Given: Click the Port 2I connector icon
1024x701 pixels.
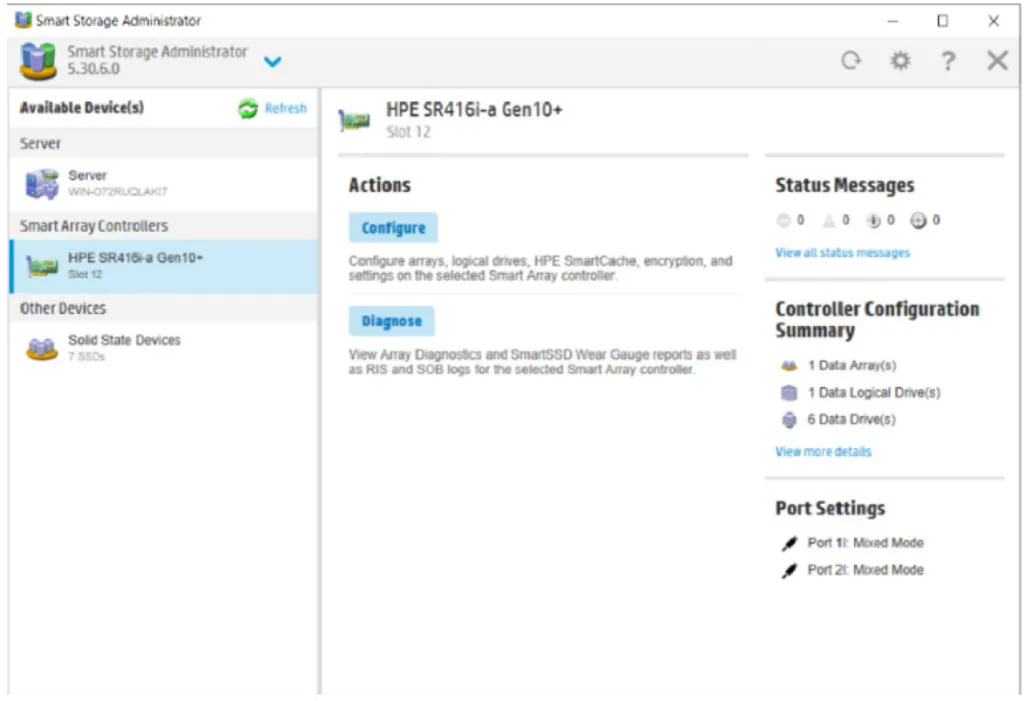Looking at the screenshot, I should 789,571.
